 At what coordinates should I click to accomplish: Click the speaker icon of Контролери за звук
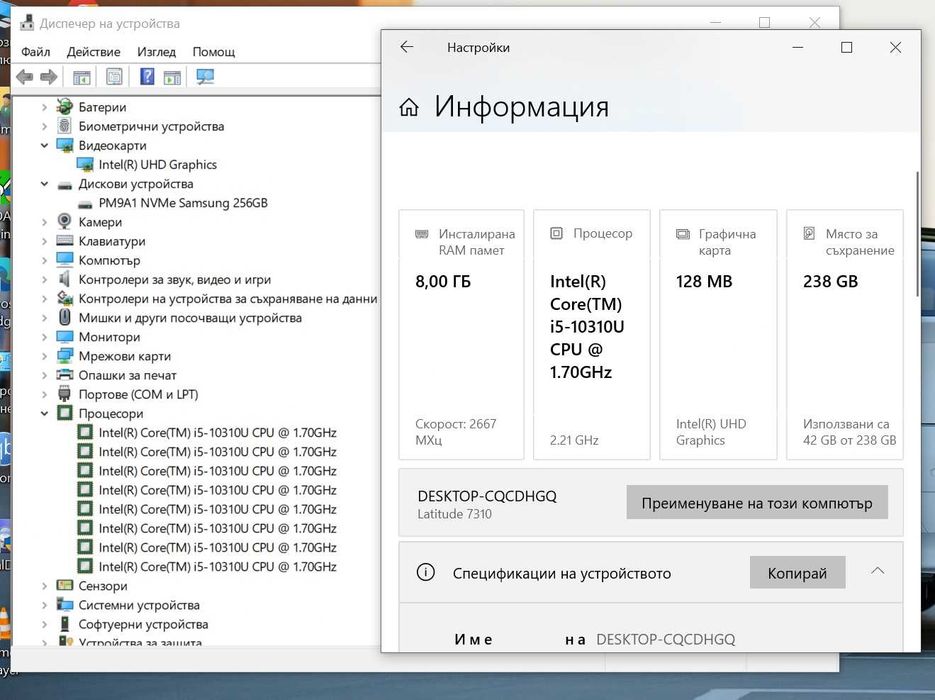pyautogui.click(x=64, y=279)
